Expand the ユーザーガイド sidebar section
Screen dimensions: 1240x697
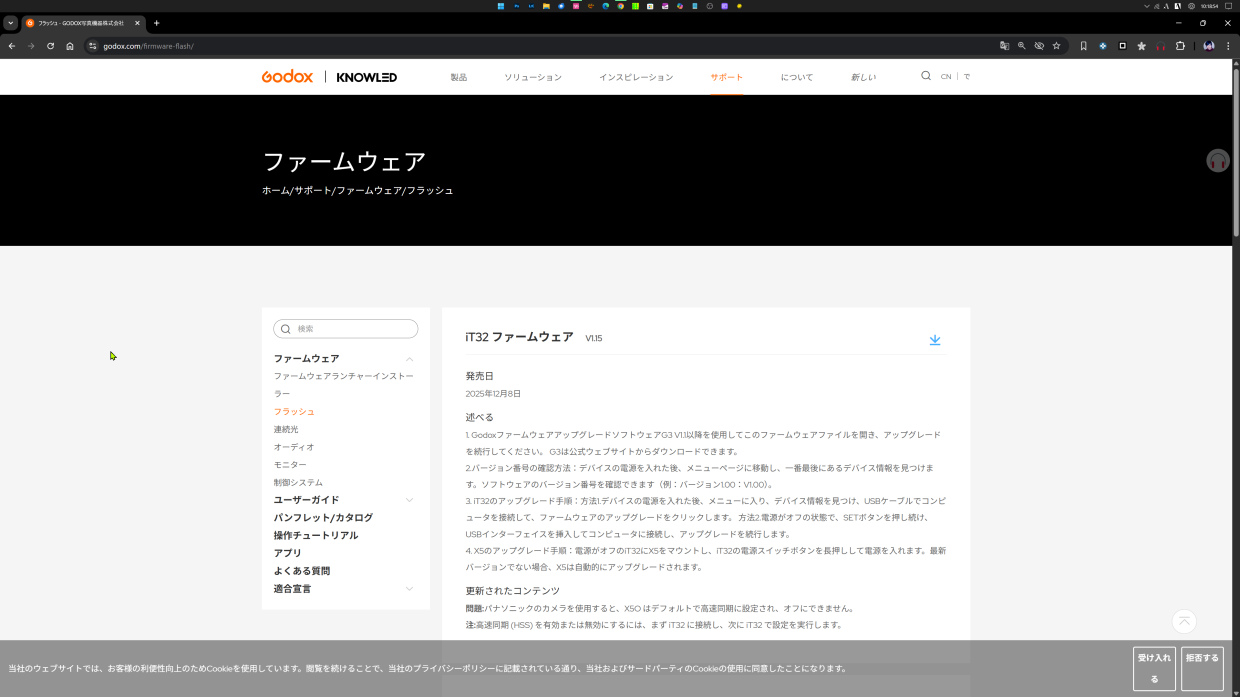coord(409,500)
